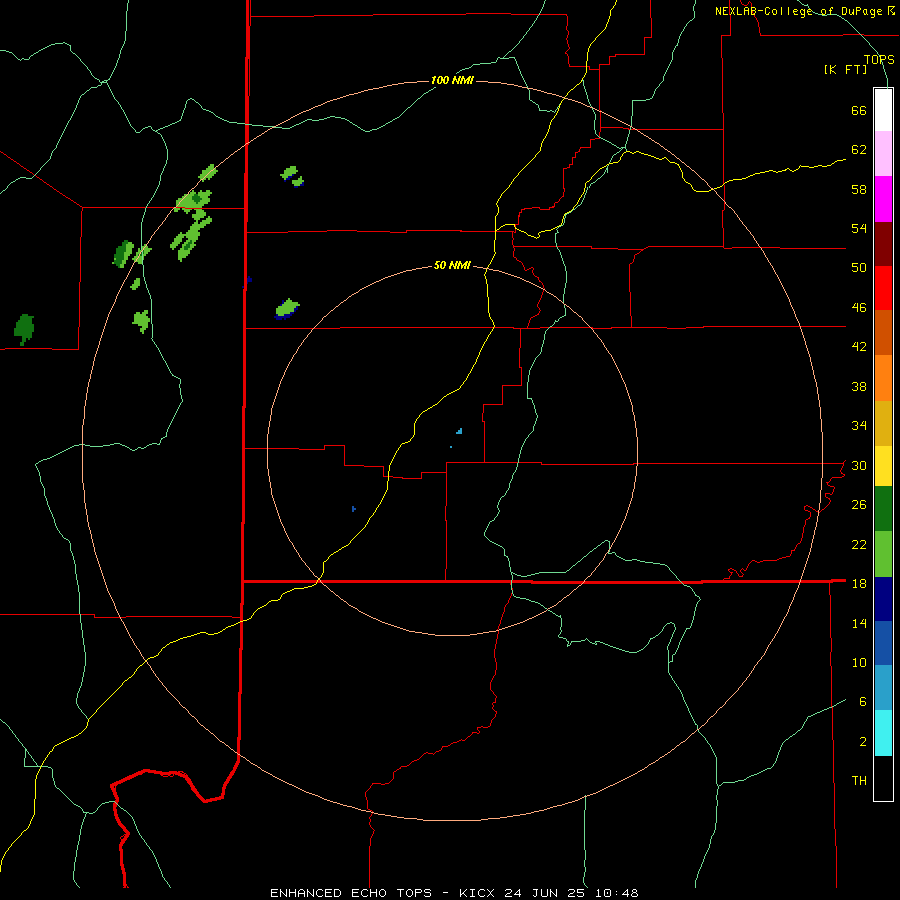Click the navy swatch between 14 and 18
Screen dimensions: 900x900
click(x=883, y=599)
